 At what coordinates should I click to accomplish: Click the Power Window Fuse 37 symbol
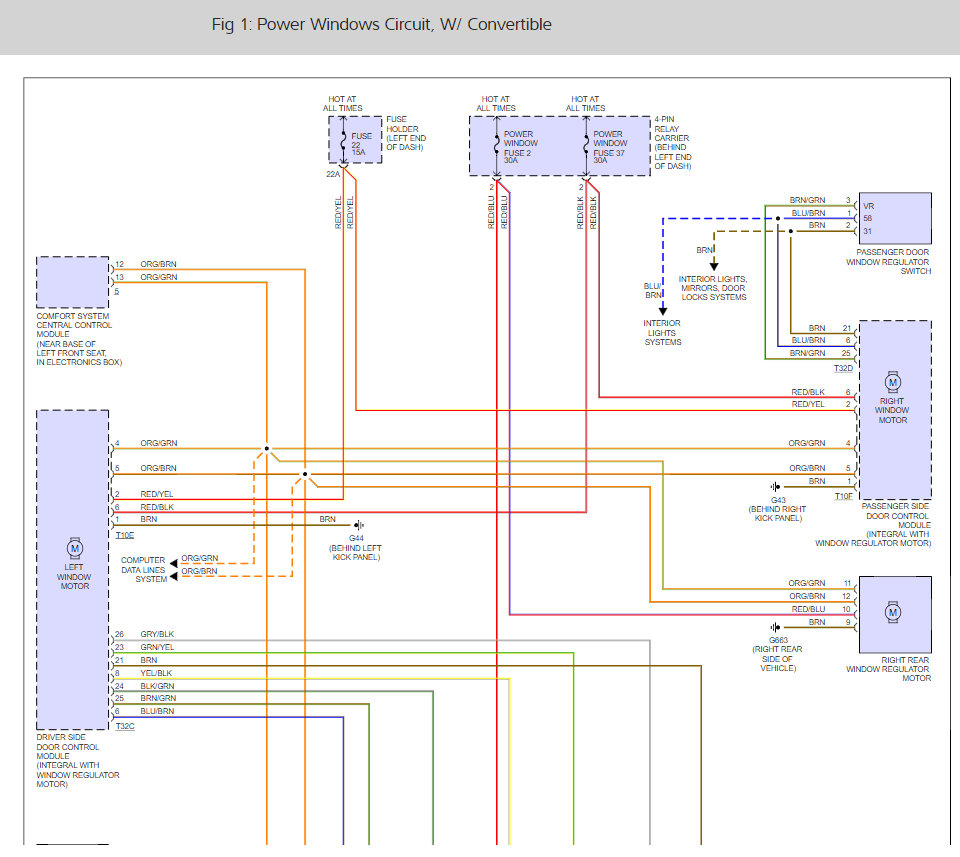point(586,143)
